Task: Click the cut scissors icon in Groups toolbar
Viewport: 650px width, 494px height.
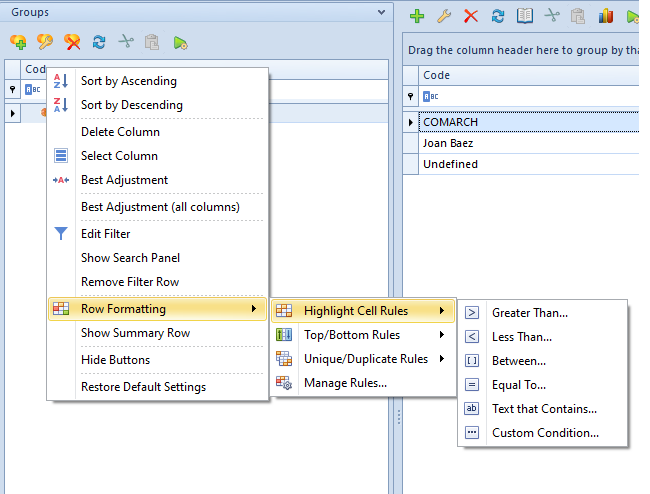Action: coord(126,42)
